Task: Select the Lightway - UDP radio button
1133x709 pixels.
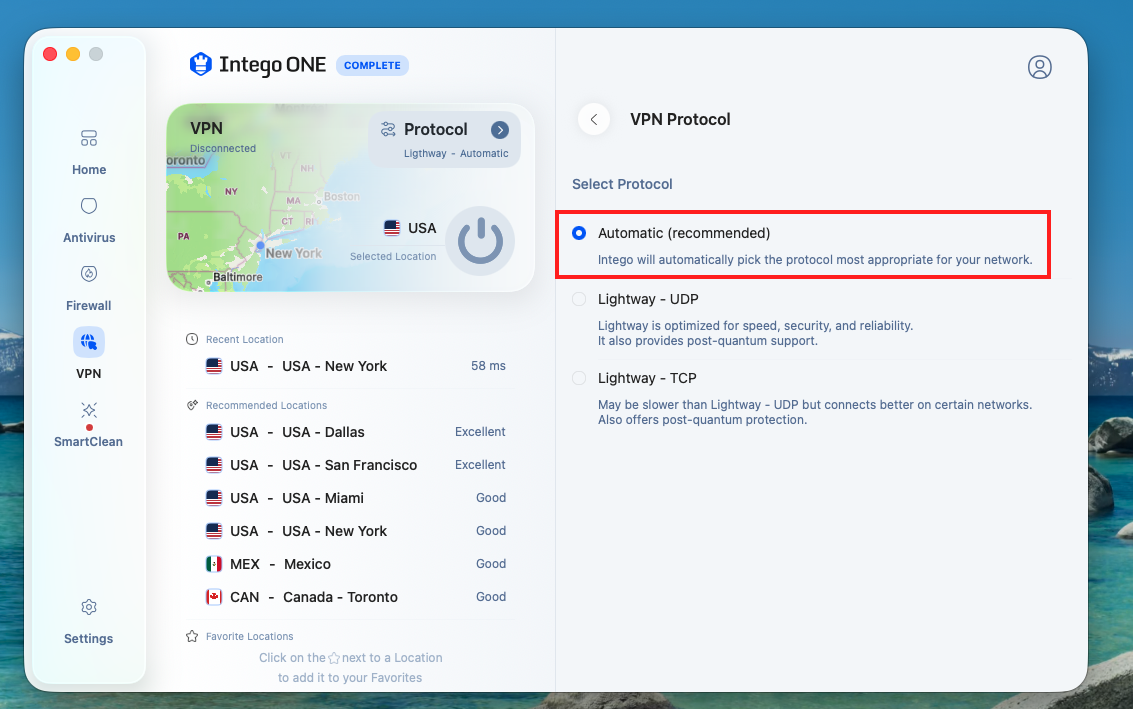Action: pos(579,299)
